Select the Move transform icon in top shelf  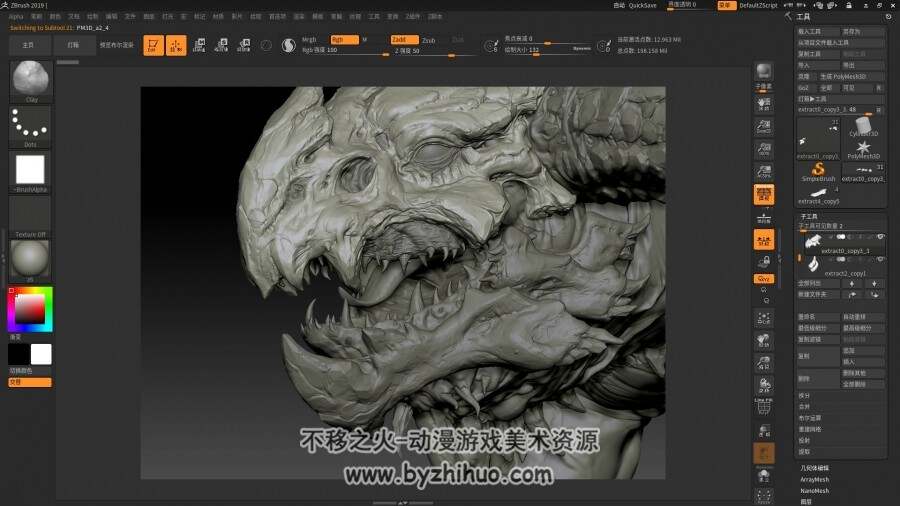(x=199, y=45)
